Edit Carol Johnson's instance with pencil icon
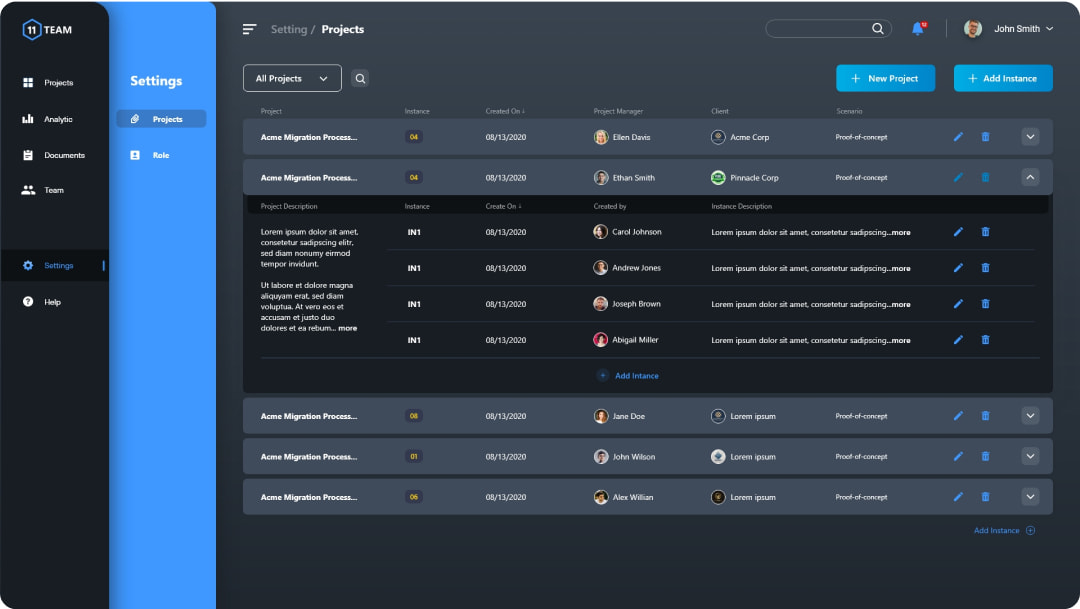Image resolution: width=1080 pixels, height=609 pixels. click(958, 232)
